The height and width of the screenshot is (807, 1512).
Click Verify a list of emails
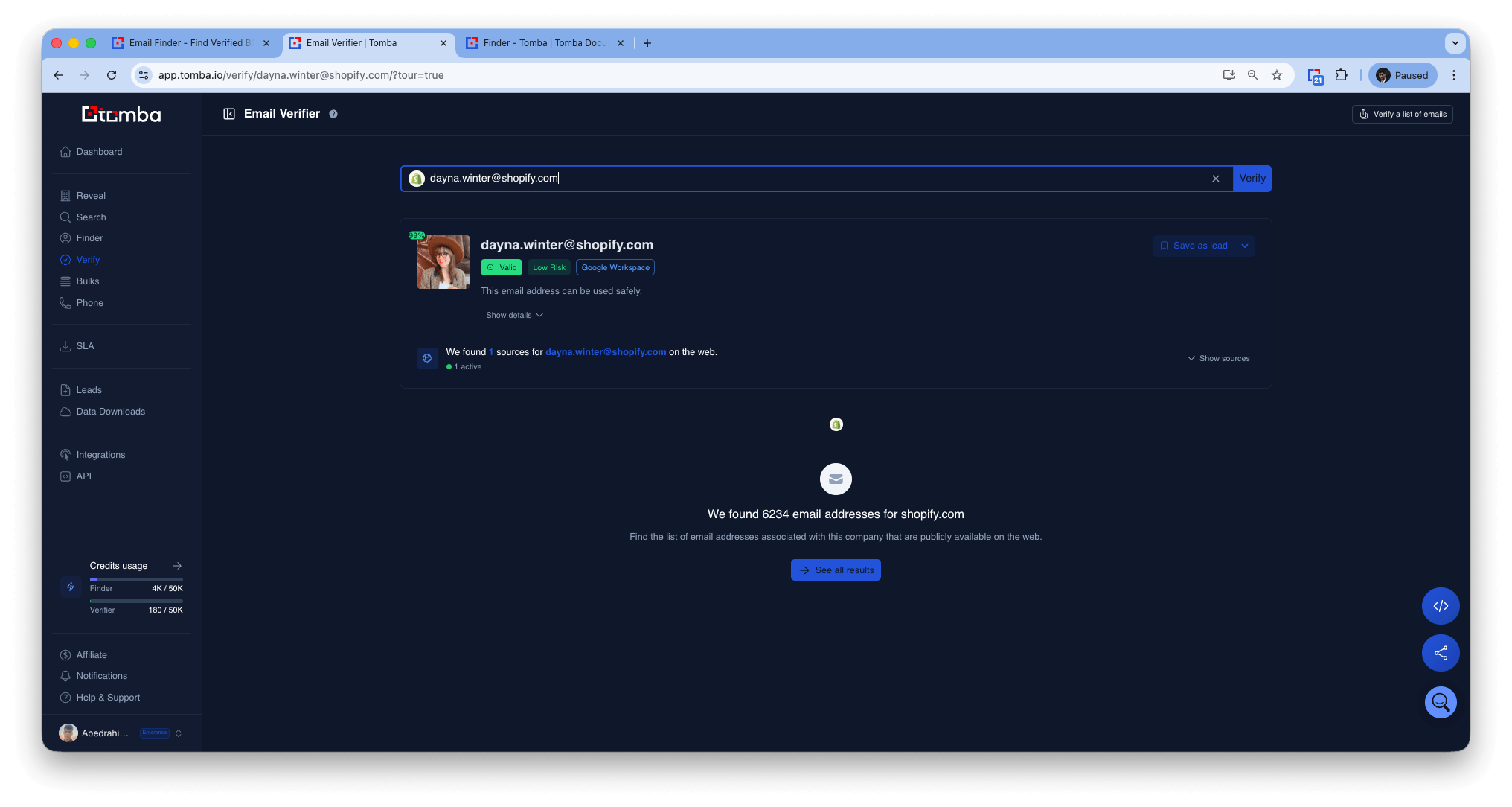coord(1402,115)
